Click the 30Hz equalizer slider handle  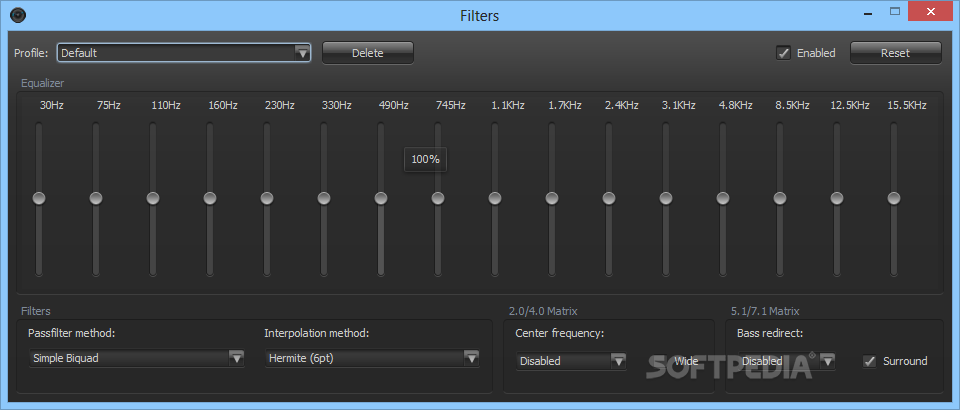[39, 198]
